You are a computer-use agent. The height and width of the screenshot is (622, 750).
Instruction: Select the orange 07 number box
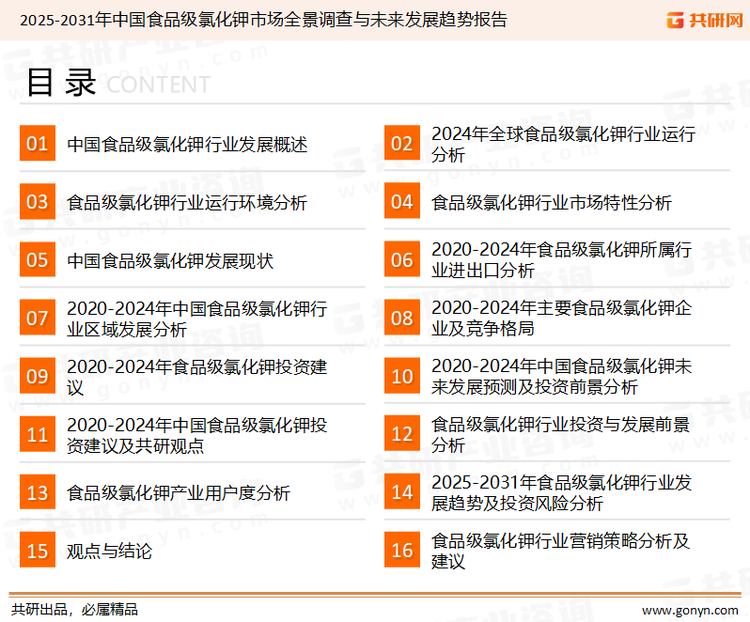pos(37,318)
